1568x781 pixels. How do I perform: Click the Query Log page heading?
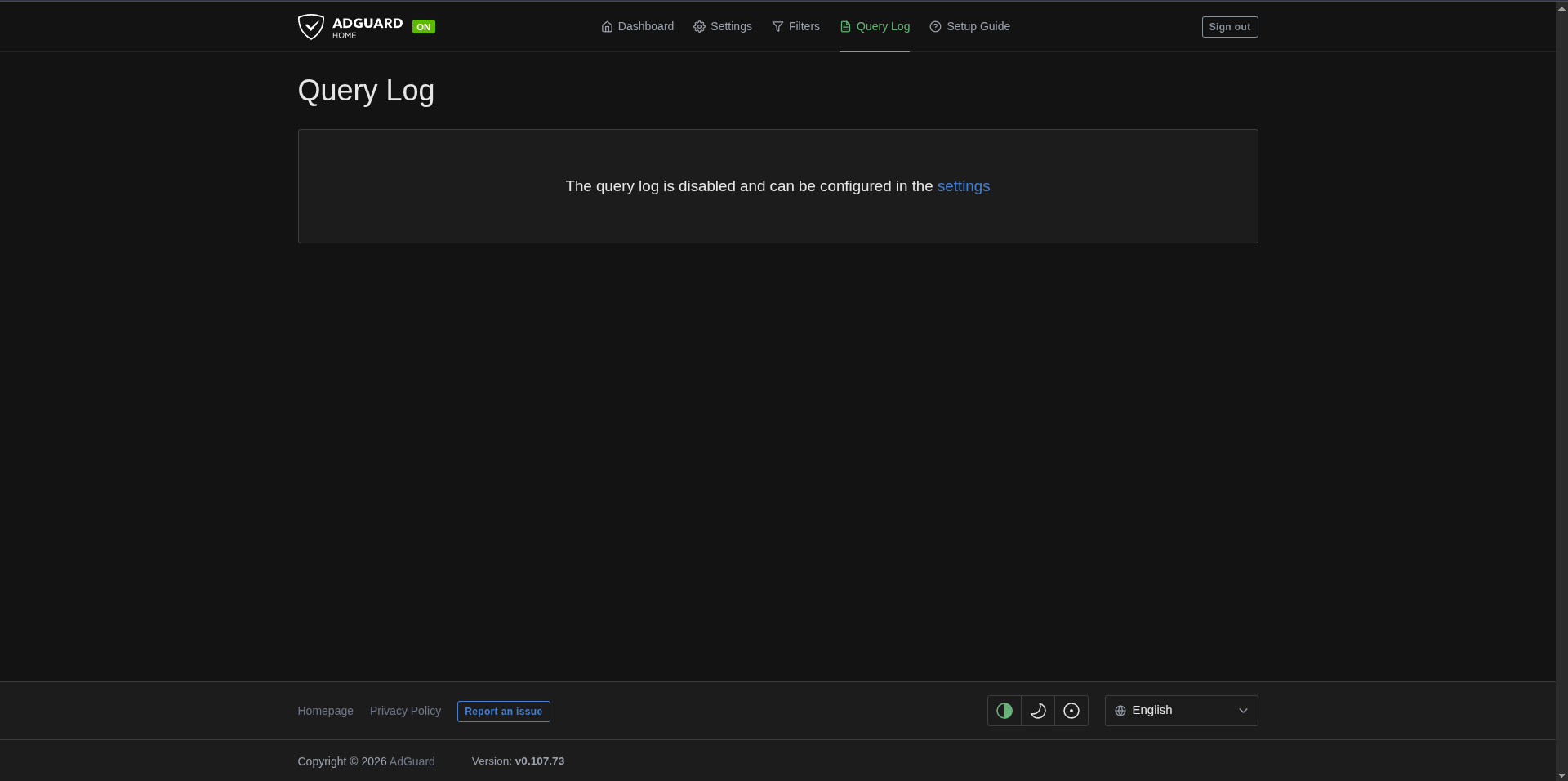(x=366, y=91)
